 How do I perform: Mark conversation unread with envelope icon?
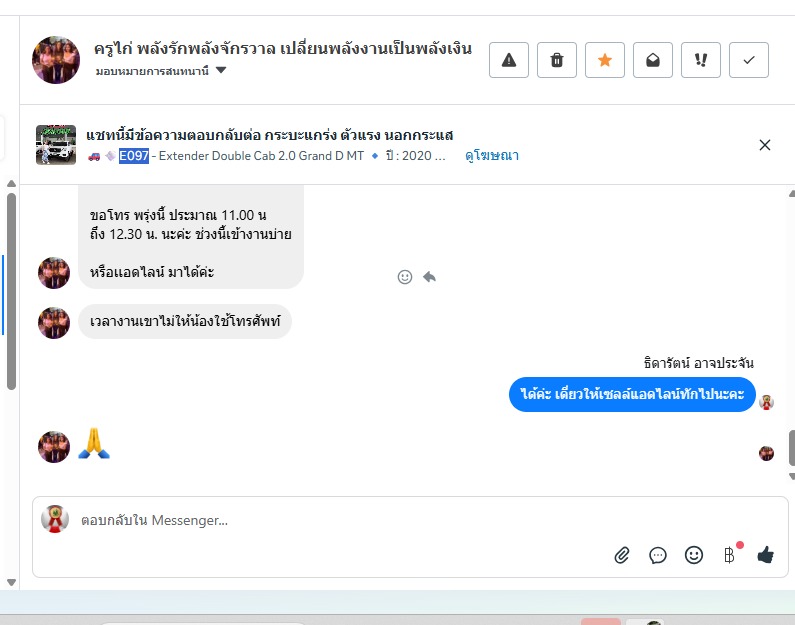[x=653, y=60]
